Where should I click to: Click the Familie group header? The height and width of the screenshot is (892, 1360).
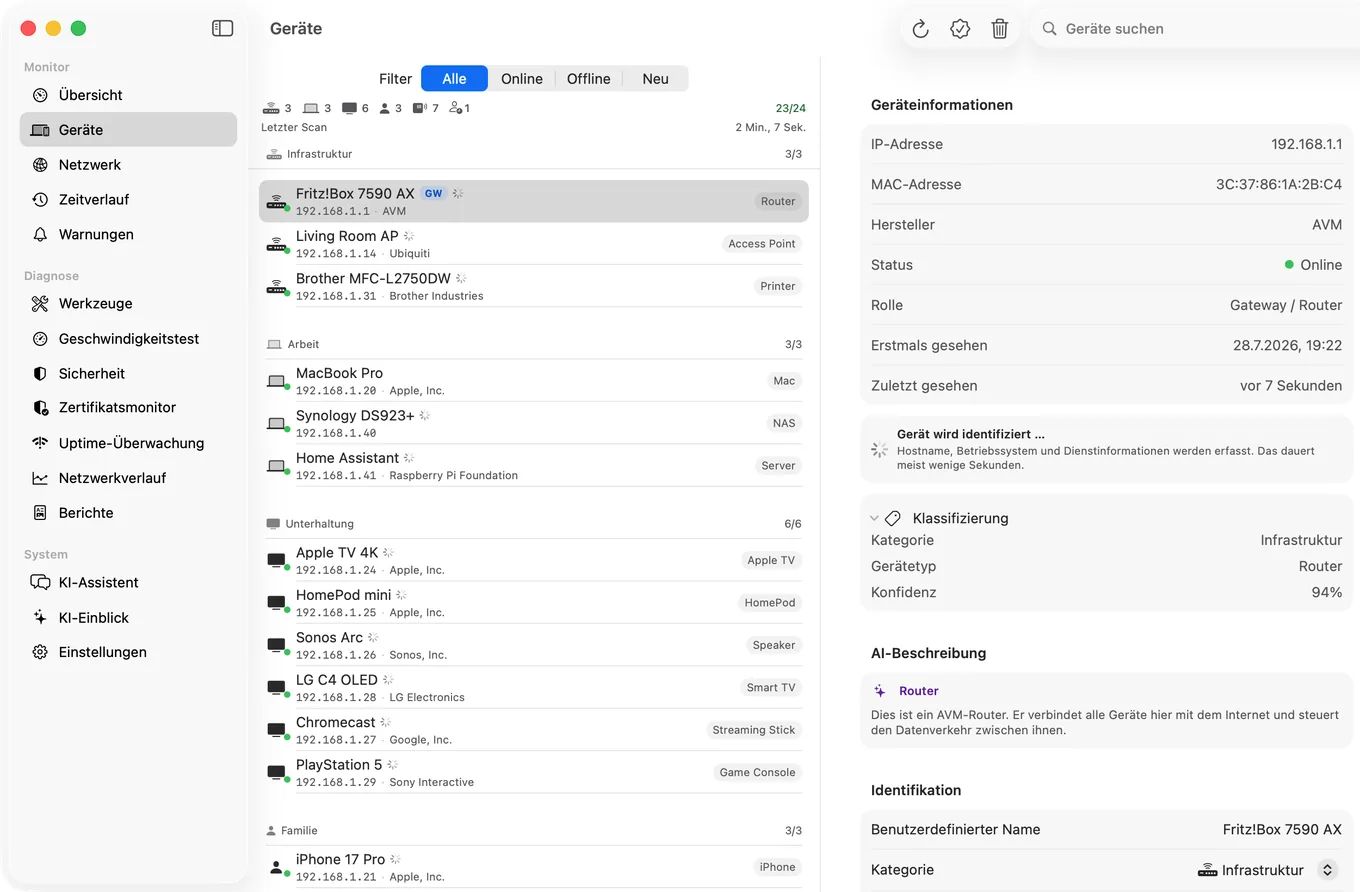click(x=534, y=831)
